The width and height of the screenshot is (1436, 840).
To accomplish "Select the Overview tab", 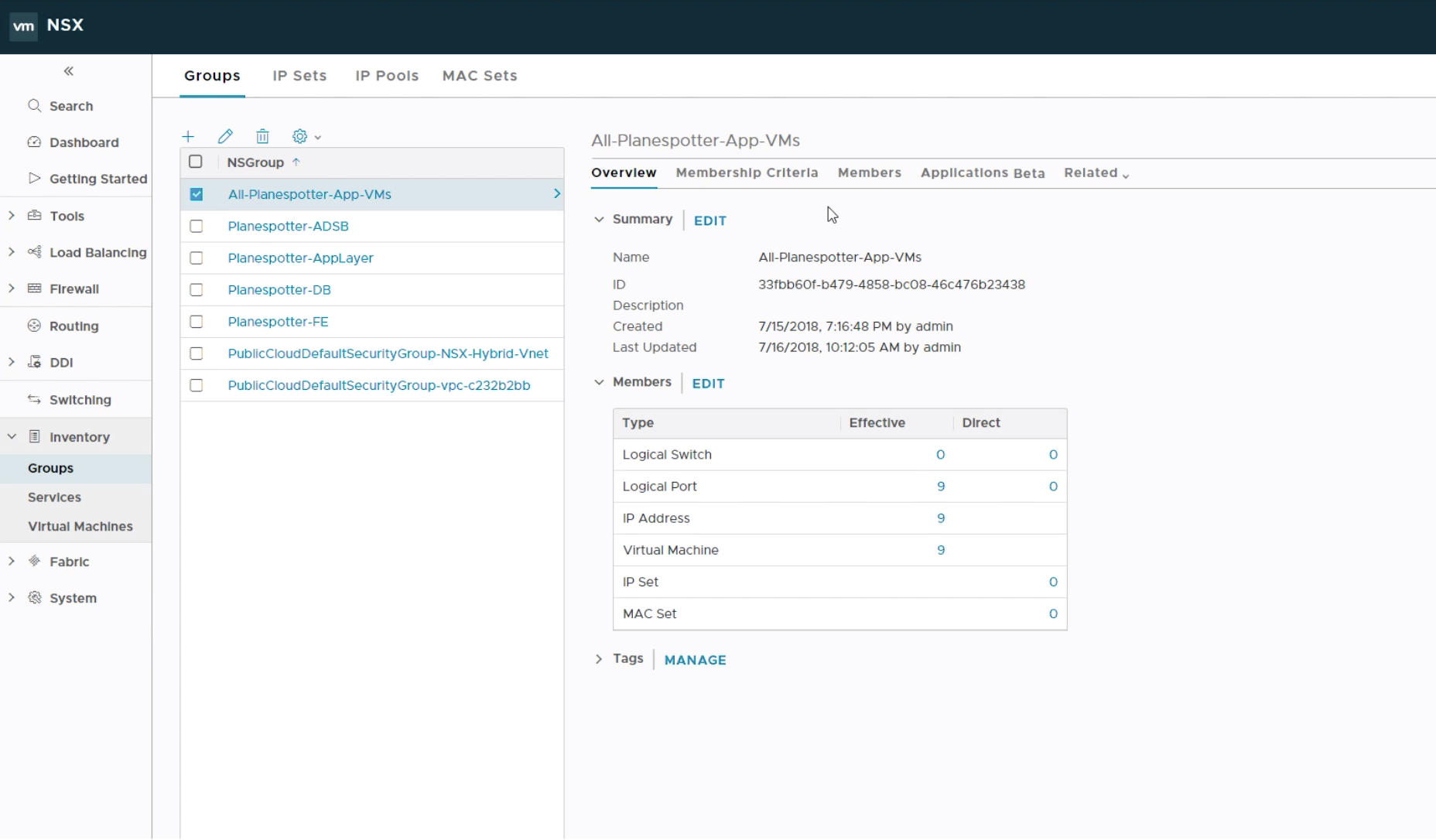I will pos(624,172).
